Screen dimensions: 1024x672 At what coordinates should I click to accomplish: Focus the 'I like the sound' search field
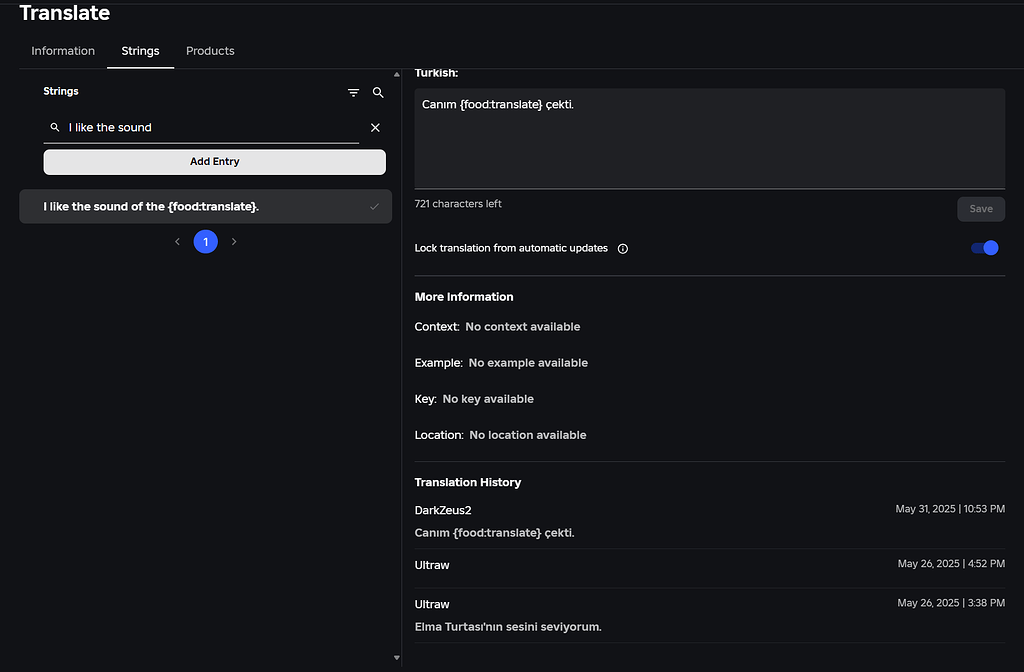pyautogui.click(x=201, y=128)
